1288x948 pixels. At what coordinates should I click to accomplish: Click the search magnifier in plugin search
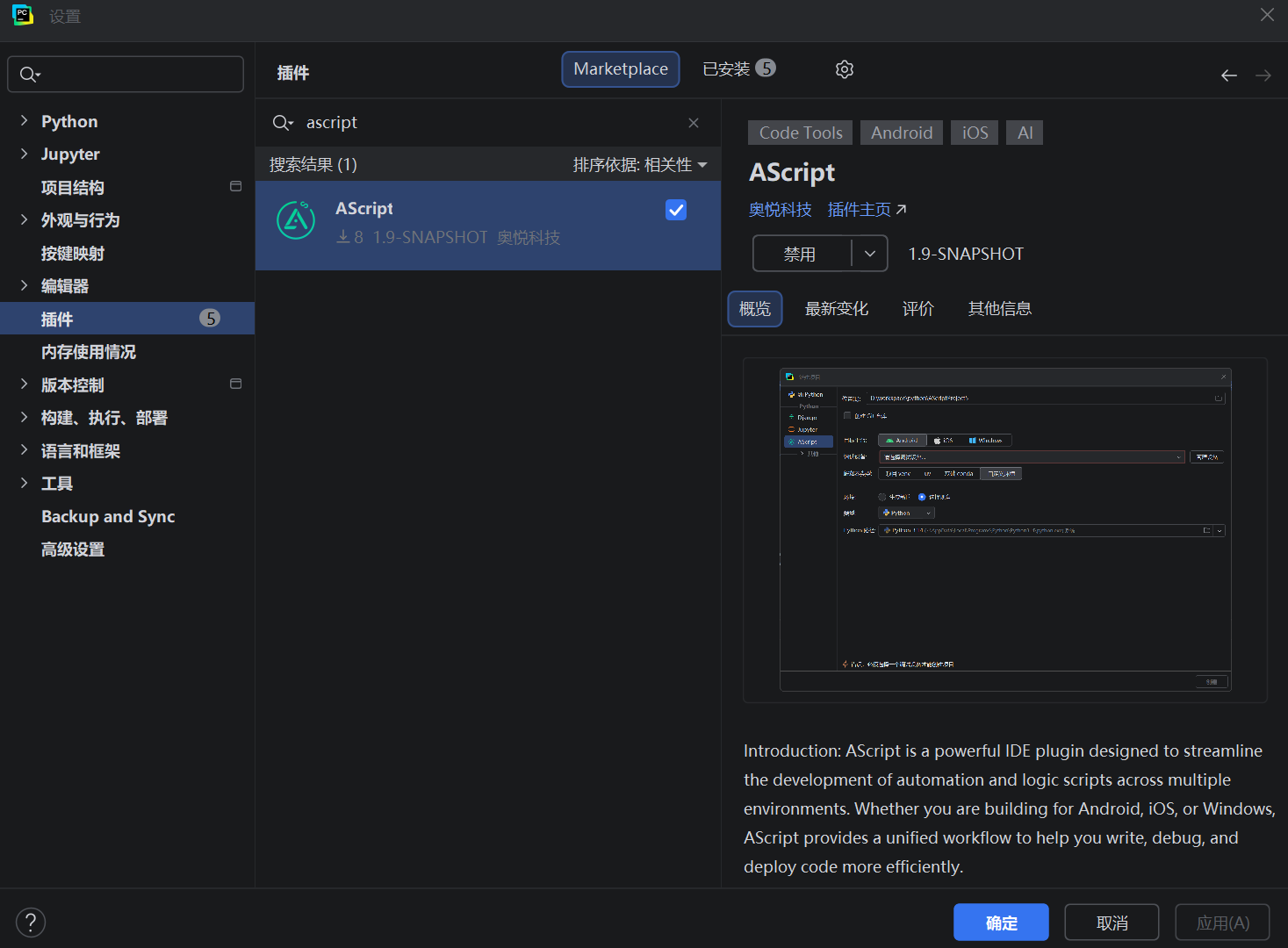pyautogui.click(x=282, y=123)
